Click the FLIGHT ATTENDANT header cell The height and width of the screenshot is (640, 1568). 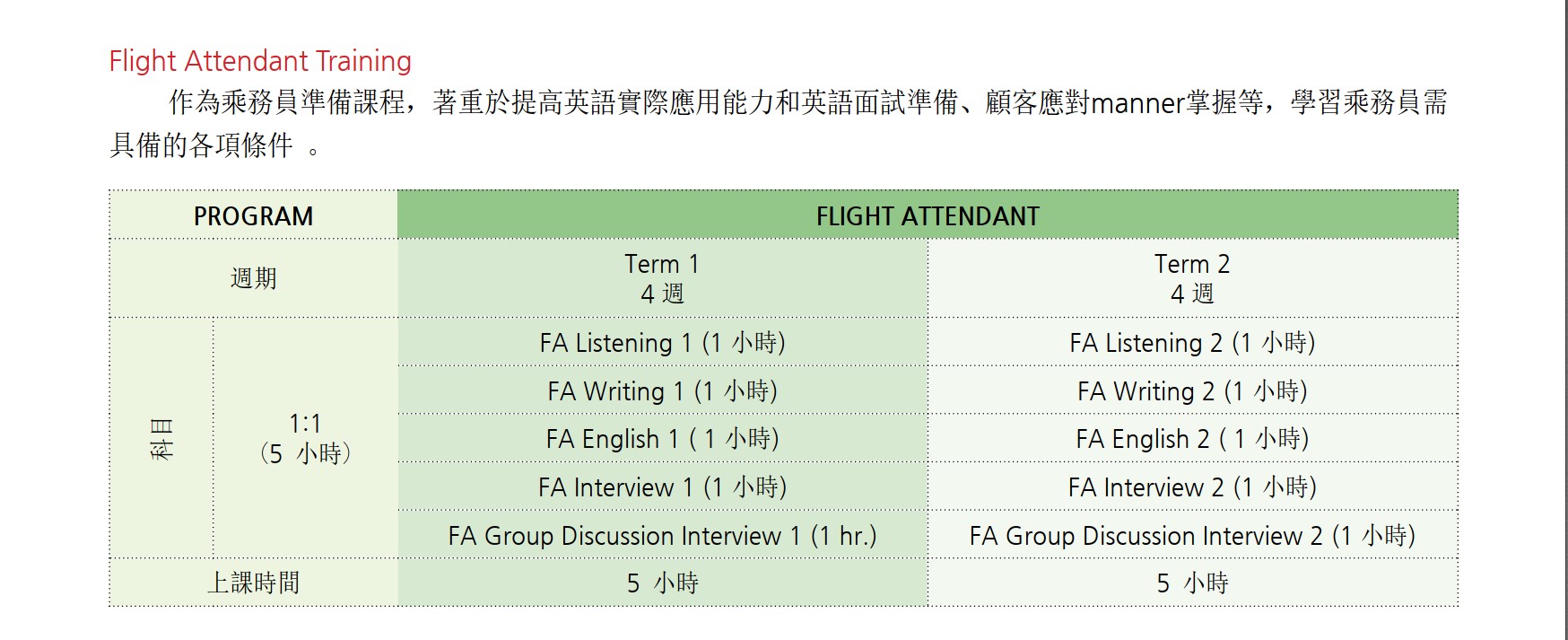pos(928,216)
